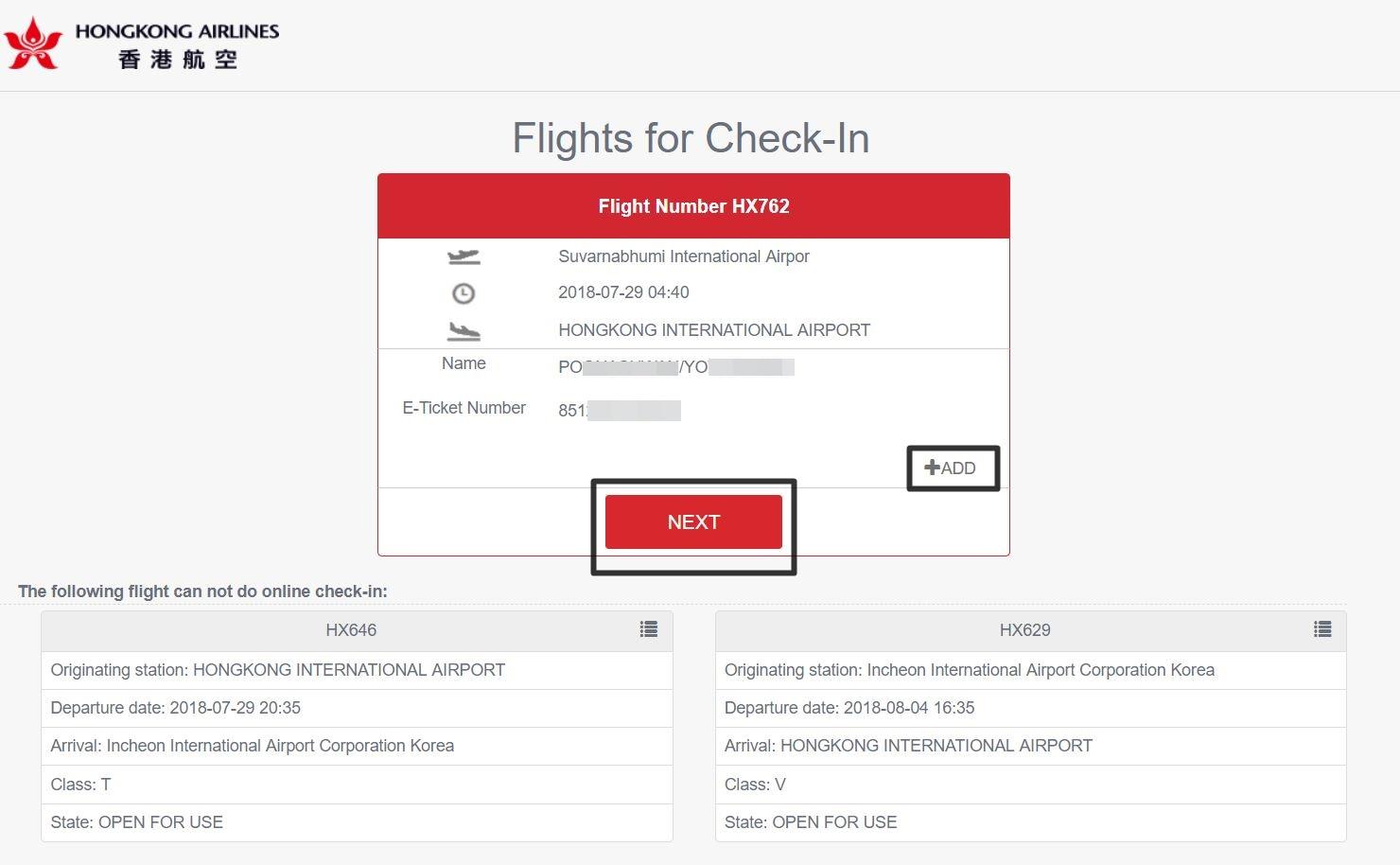Click the HX646 departure date row
The width and height of the screenshot is (1400, 865).
tap(355, 707)
